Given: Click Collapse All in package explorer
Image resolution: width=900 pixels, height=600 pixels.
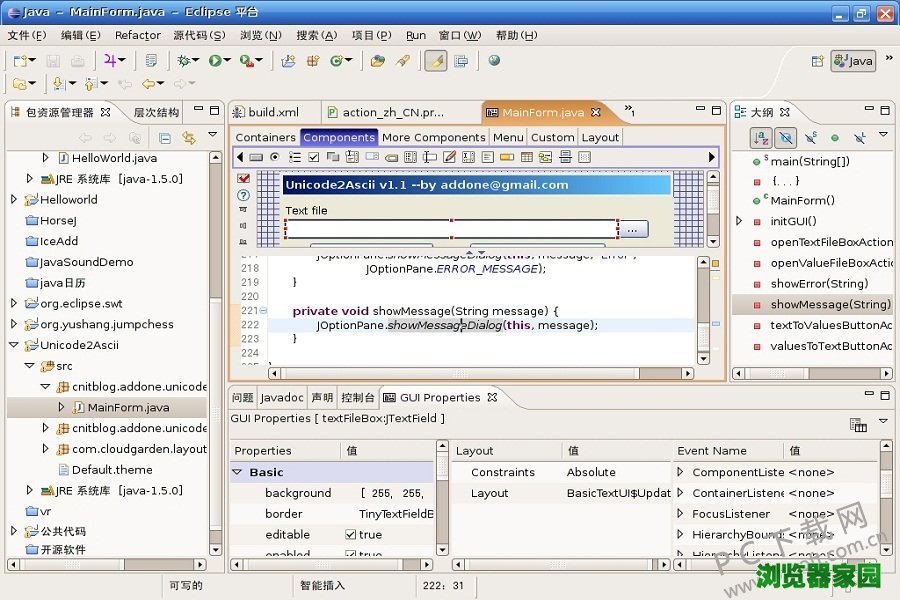Looking at the screenshot, I should pos(165,138).
